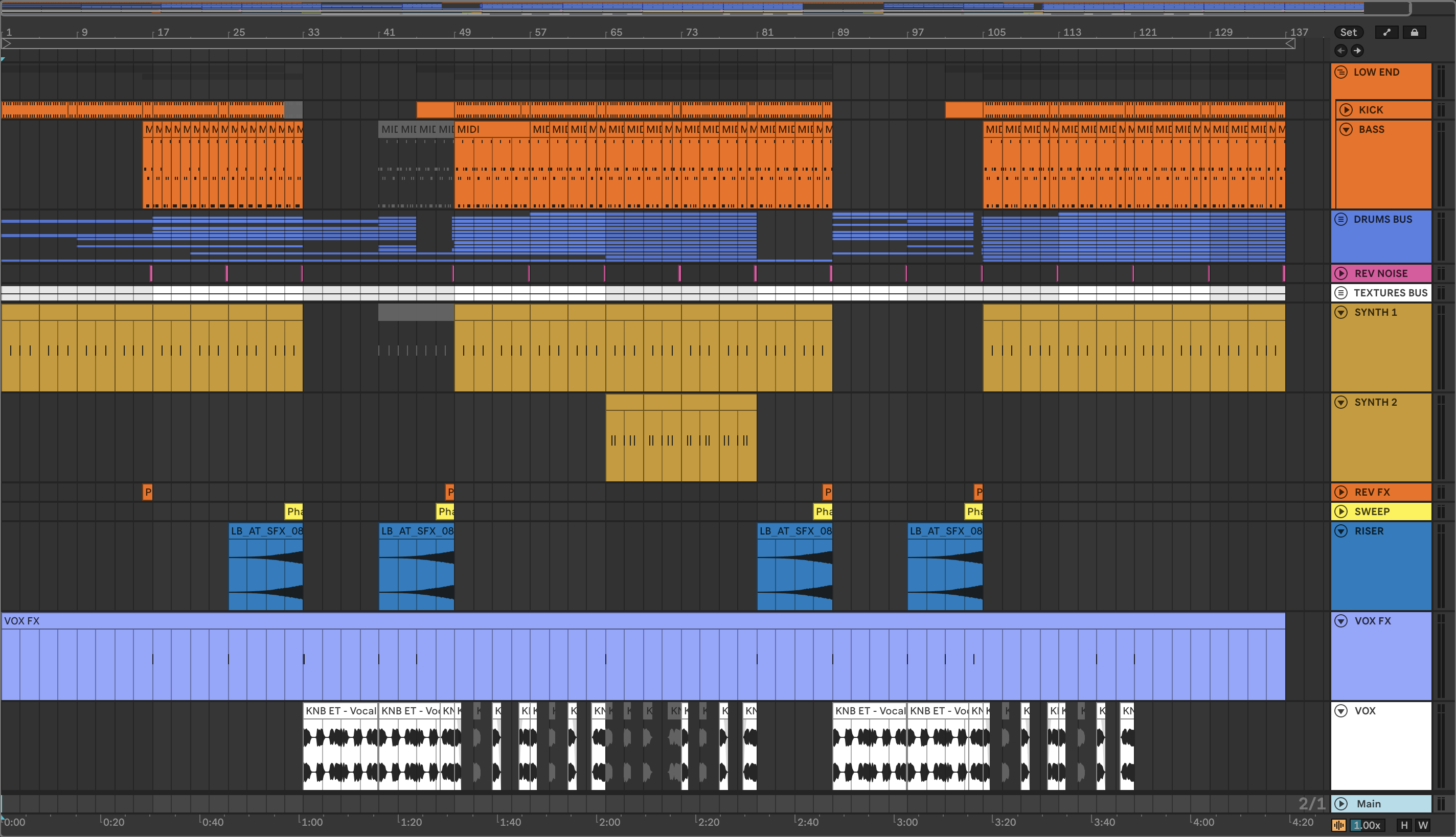Screen dimensions: 1456x837
Task: Click the DRUMS BUS group icon
Action: (x=1340, y=219)
